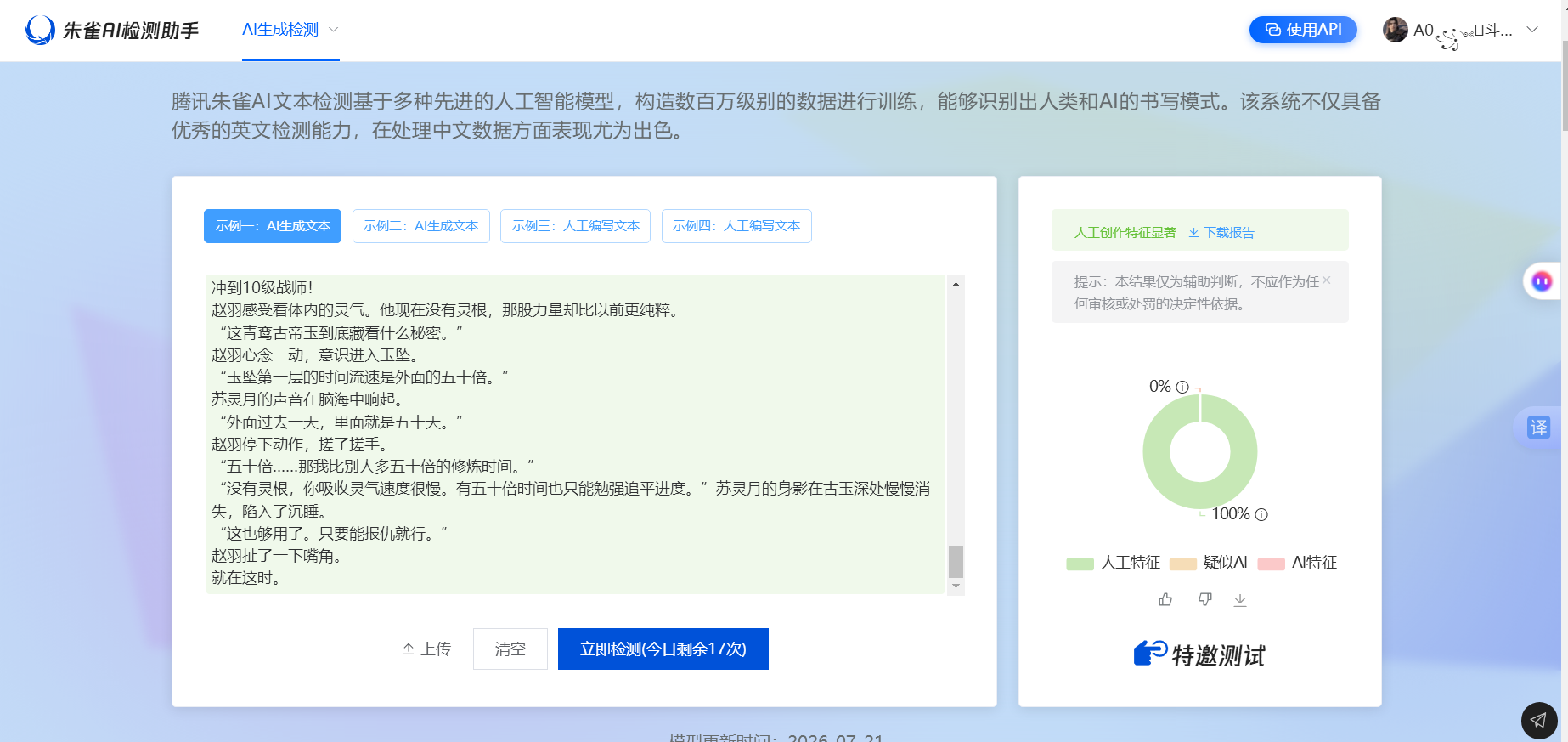Close the 提示 notice with X
Image resolution: width=1568 pixels, height=742 pixels.
[x=1327, y=280]
